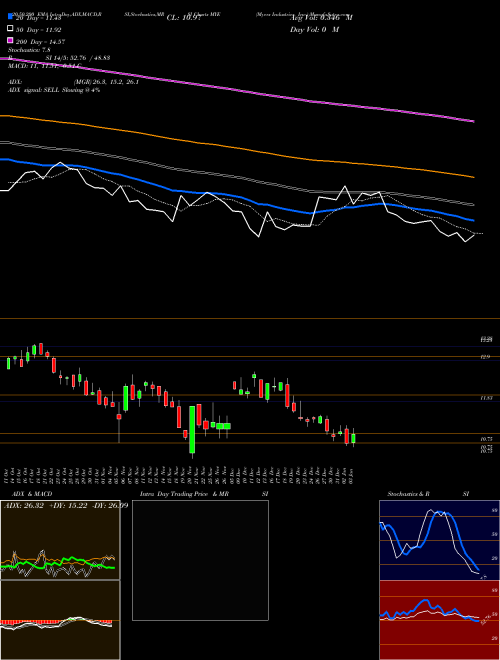The height and width of the screenshot is (660, 500).
Task: Click the empty intraday trading price chart box
Action: point(200,560)
